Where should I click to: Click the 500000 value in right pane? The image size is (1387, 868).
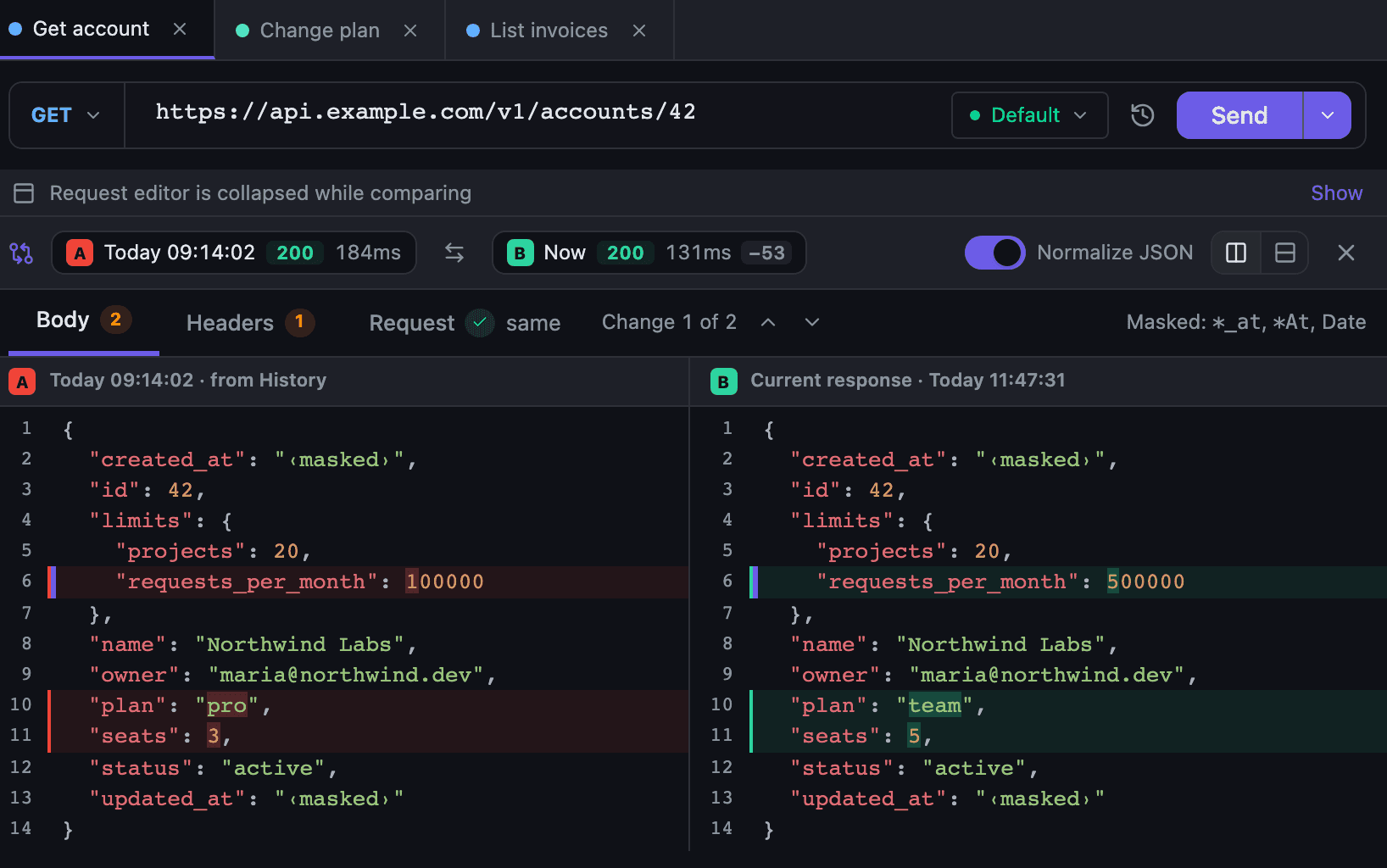click(x=1145, y=581)
